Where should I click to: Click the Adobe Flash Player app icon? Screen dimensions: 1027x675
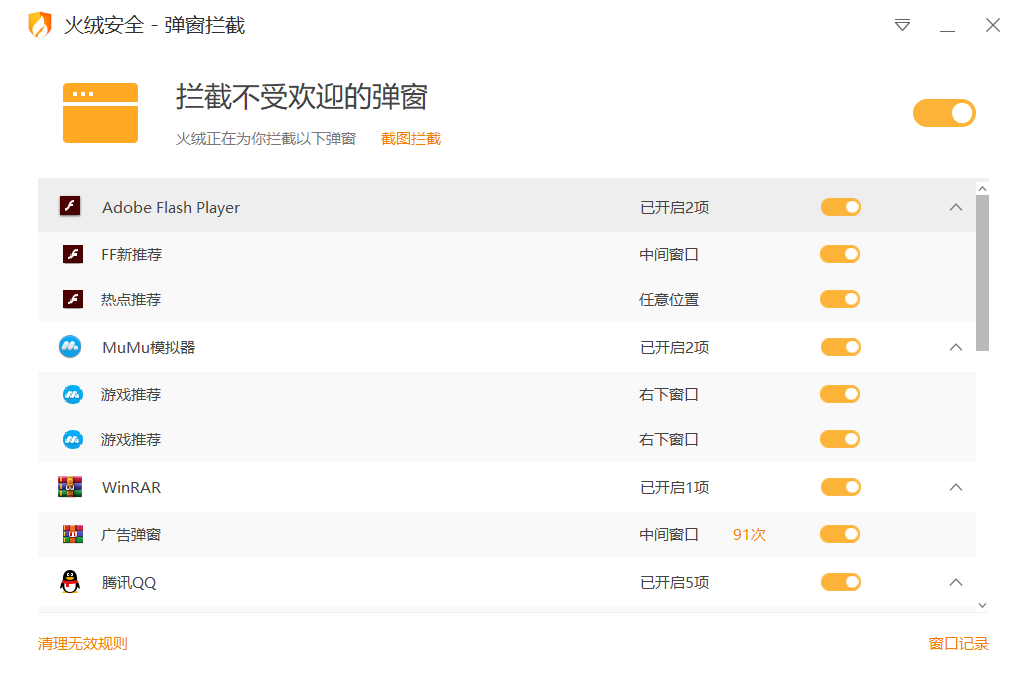point(70,206)
